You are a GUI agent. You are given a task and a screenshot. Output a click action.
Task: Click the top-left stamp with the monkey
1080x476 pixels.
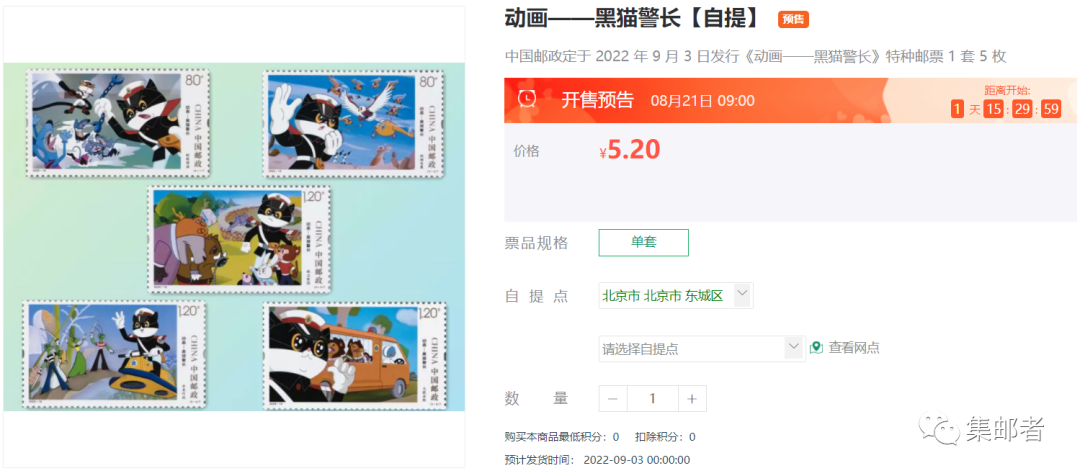(118, 123)
